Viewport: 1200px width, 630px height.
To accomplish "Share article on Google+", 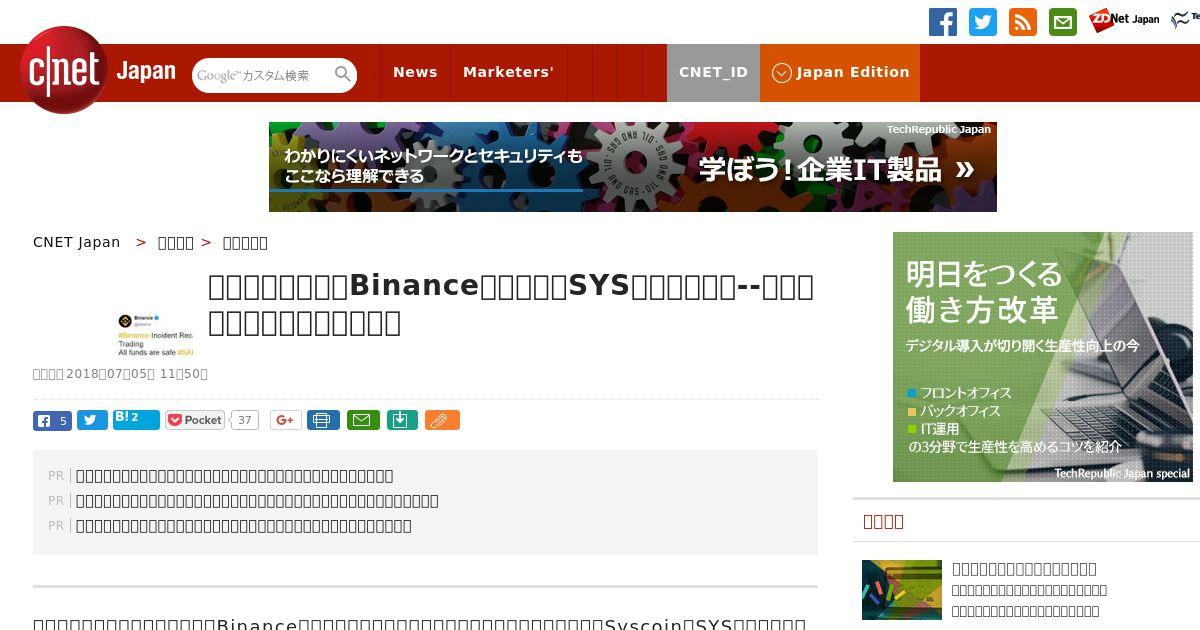I will point(285,420).
